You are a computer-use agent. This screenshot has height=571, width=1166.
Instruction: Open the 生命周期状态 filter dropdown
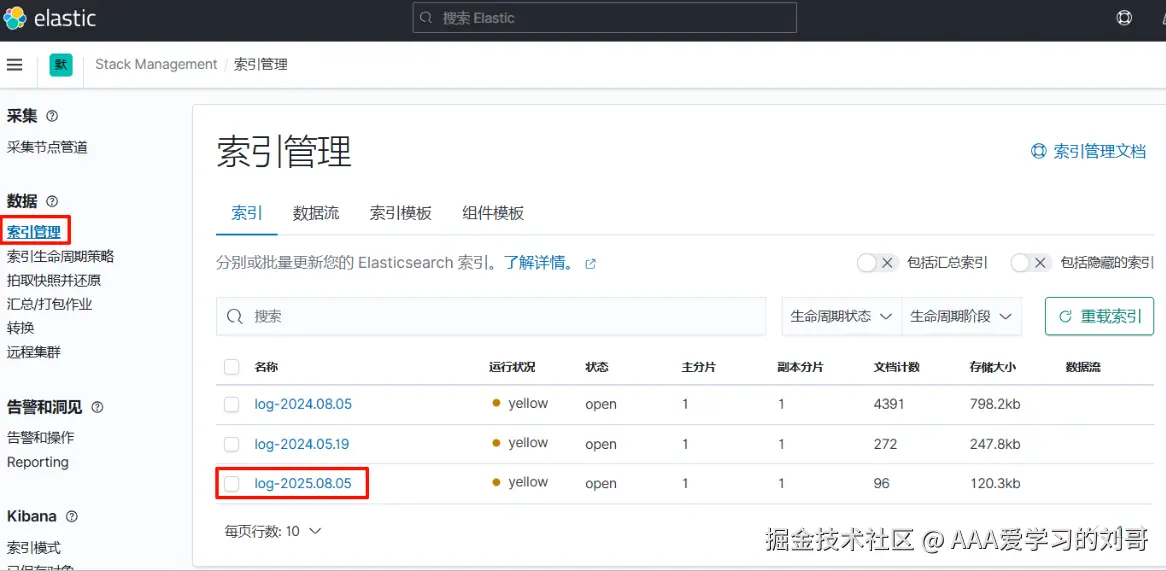841,316
